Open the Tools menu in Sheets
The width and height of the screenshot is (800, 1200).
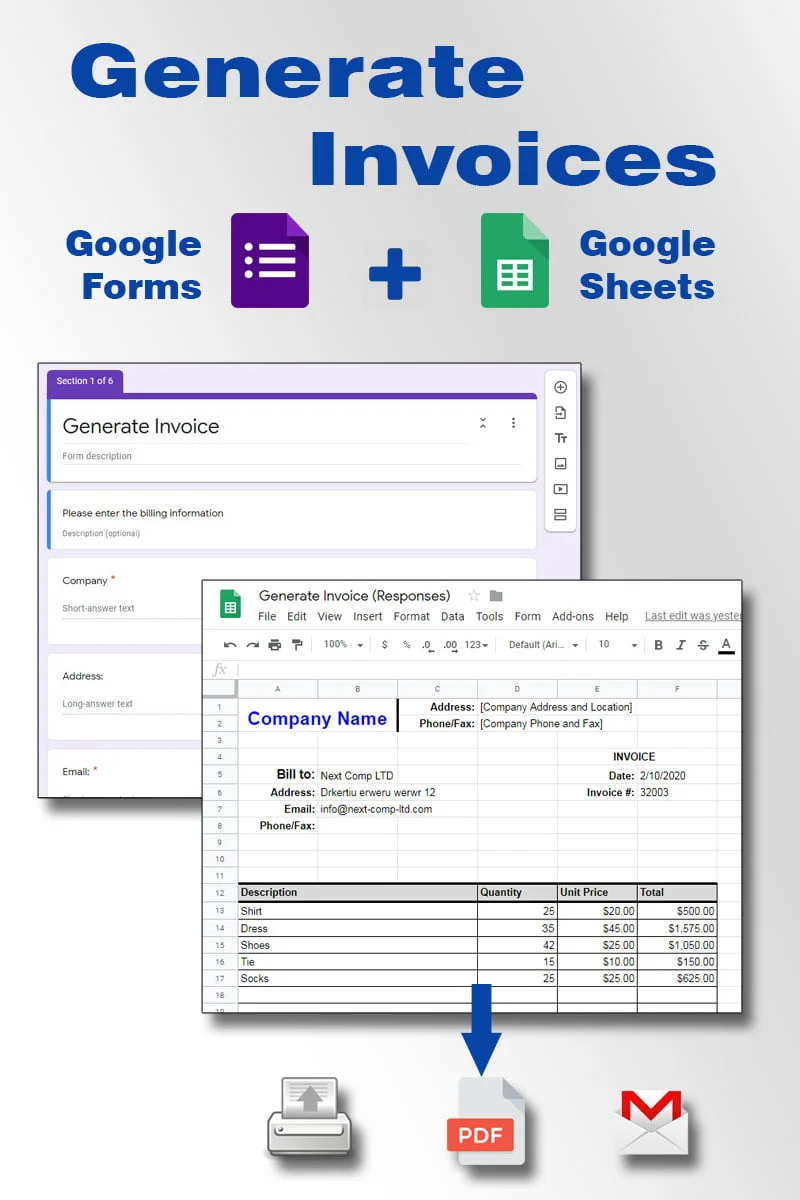489,617
